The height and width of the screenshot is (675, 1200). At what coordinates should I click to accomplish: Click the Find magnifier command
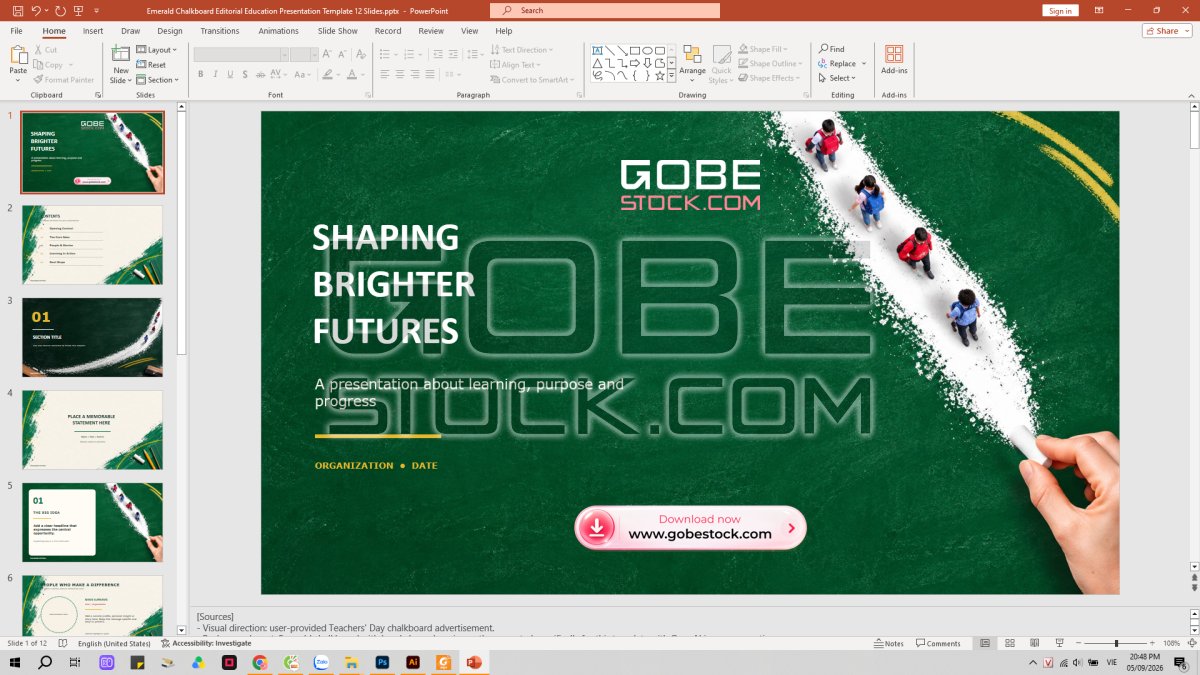832,49
